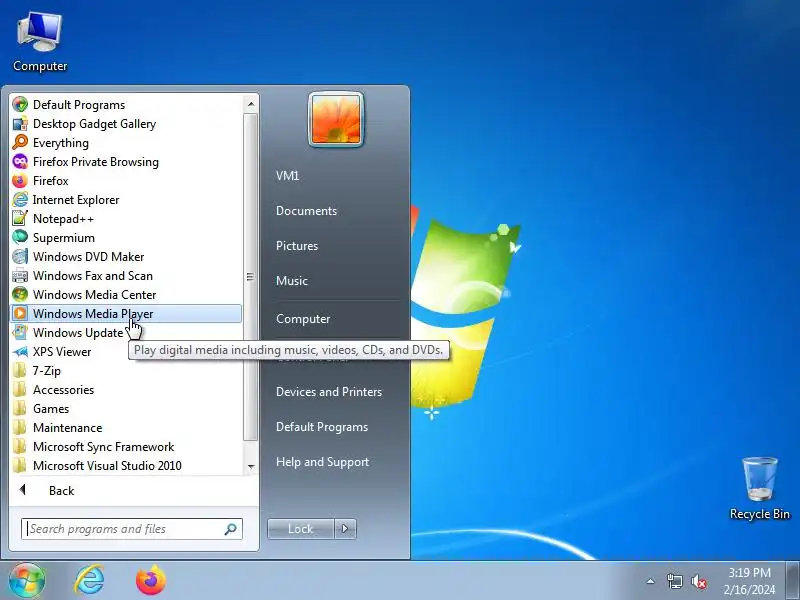Click the search magnifier icon
This screenshot has height=600, width=800.
click(231, 529)
